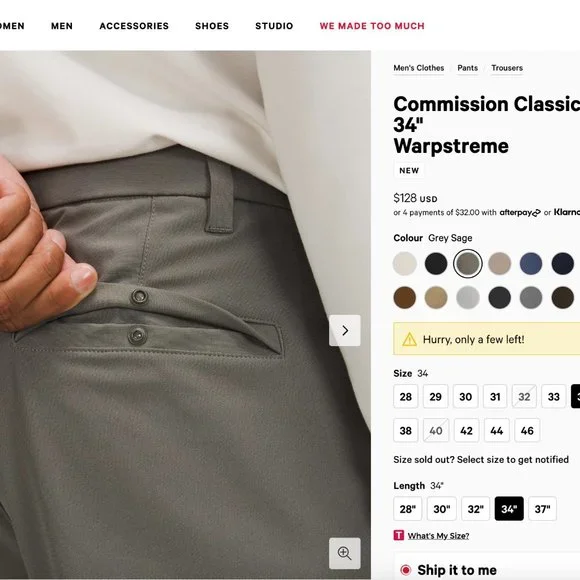The height and width of the screenshot is (580, 580).
Task: Click the warning triangle icon in banner
Action: tap(409, 339)
